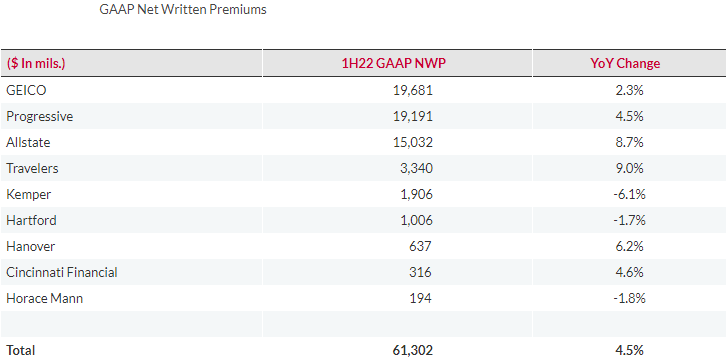Click the Hartford company name
This screenshot has width=728, height=362.
tap(31, 220)
